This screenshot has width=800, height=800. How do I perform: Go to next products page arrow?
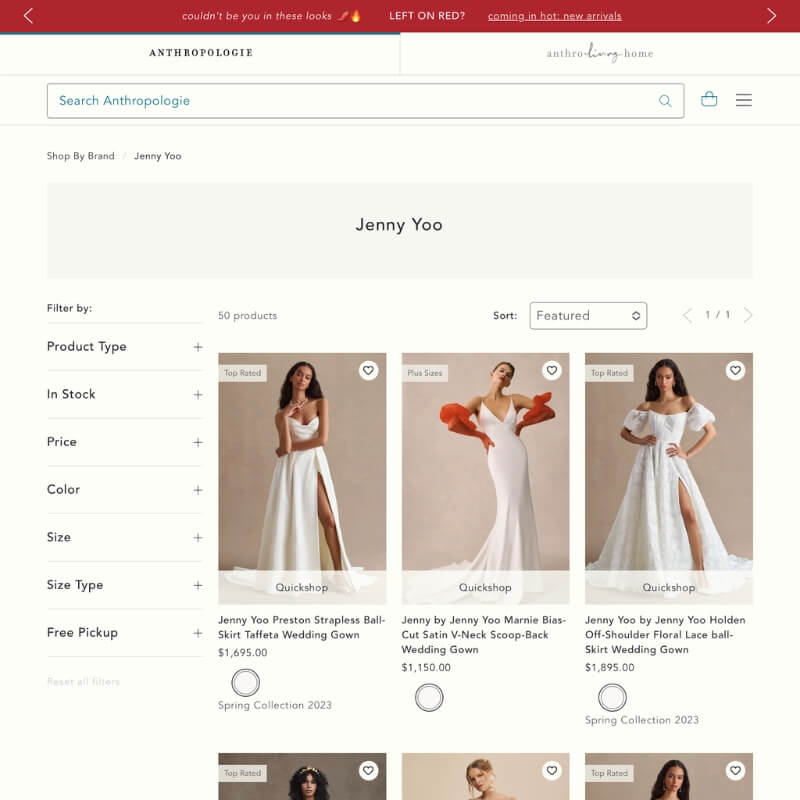pos(748,315)
